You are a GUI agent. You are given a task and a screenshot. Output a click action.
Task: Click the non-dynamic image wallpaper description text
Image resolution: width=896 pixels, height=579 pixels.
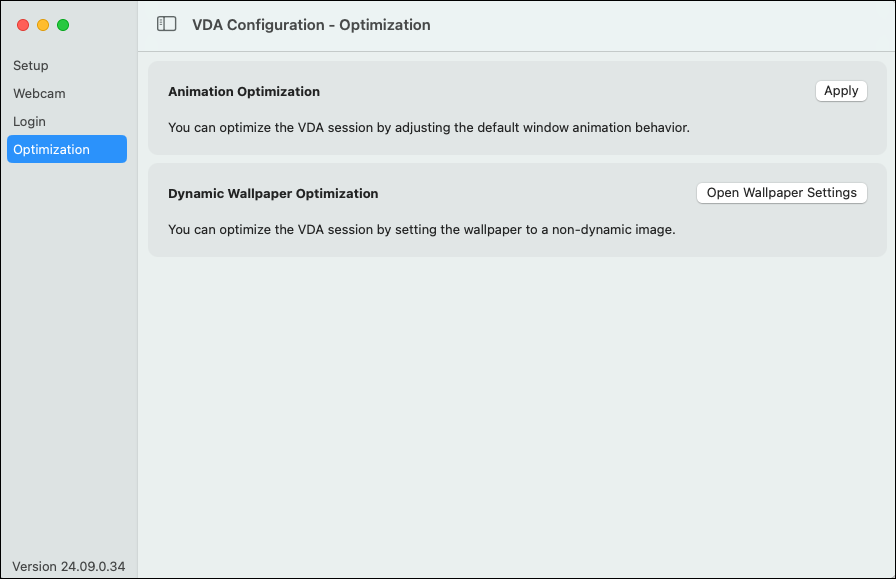tap(422, 229)
